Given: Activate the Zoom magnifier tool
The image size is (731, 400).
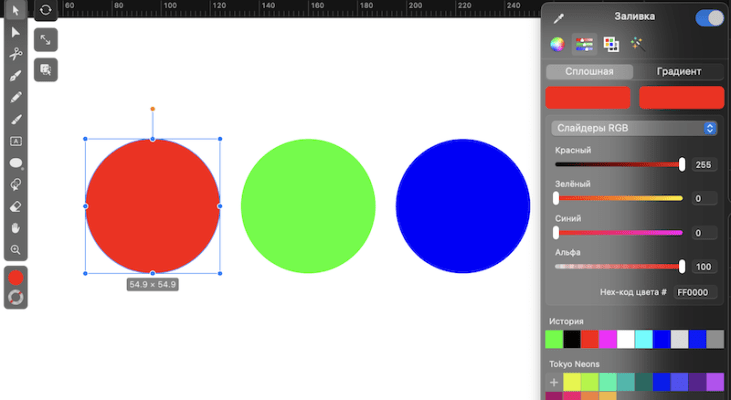Looking at the screenshot, I should click(16, 250).
